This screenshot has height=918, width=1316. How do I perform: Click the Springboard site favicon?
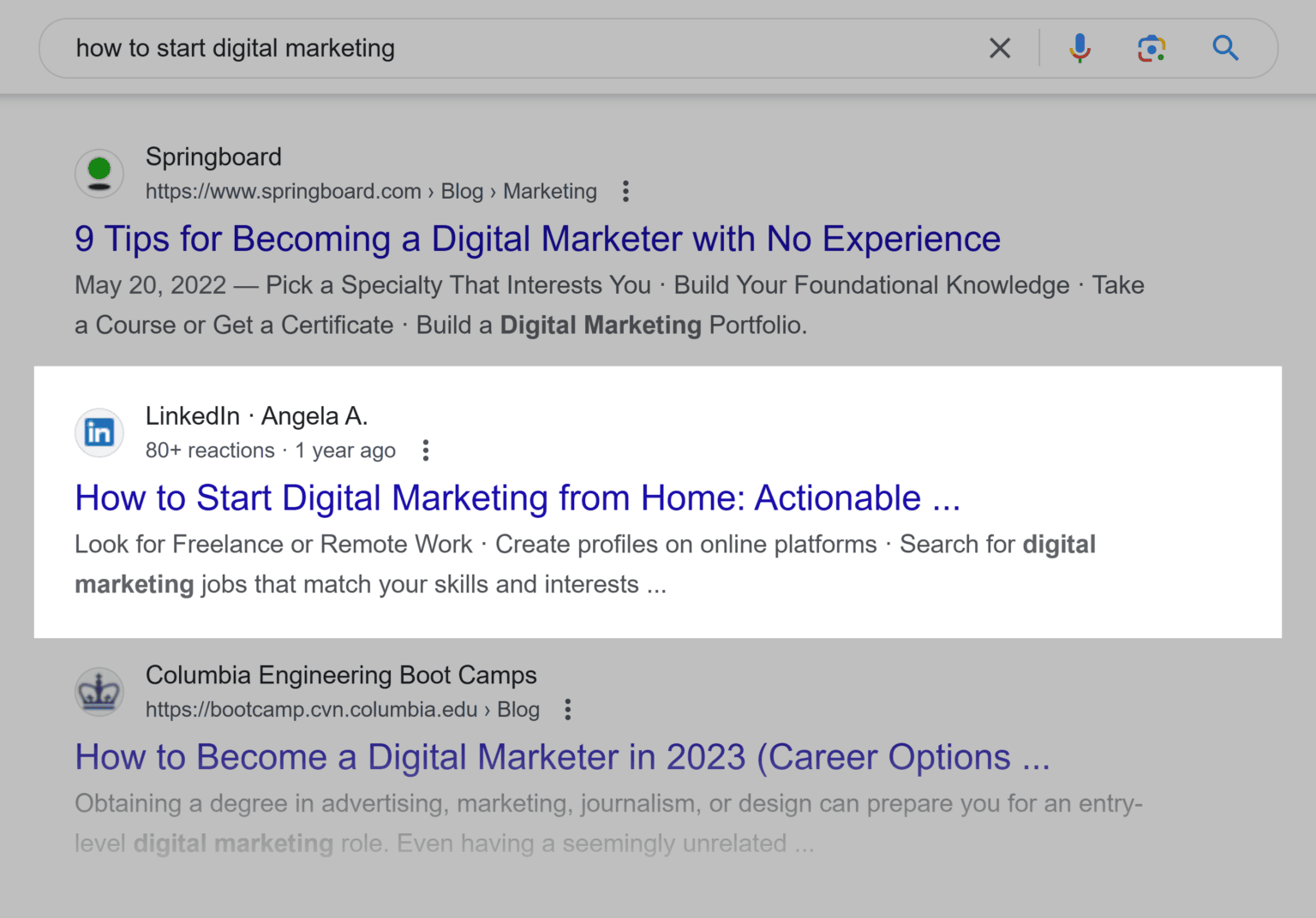[x=99, y=173]
